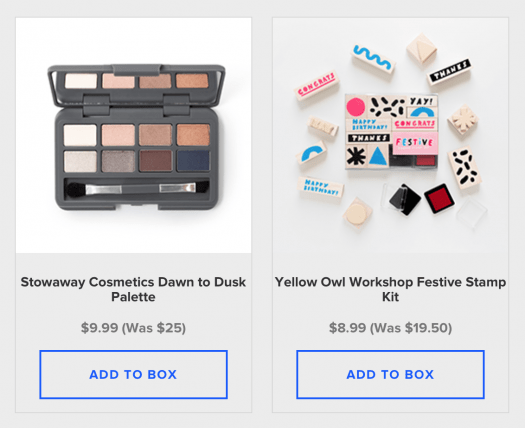
Task: Click the loose blue arch stamp block
Action: 312,153
